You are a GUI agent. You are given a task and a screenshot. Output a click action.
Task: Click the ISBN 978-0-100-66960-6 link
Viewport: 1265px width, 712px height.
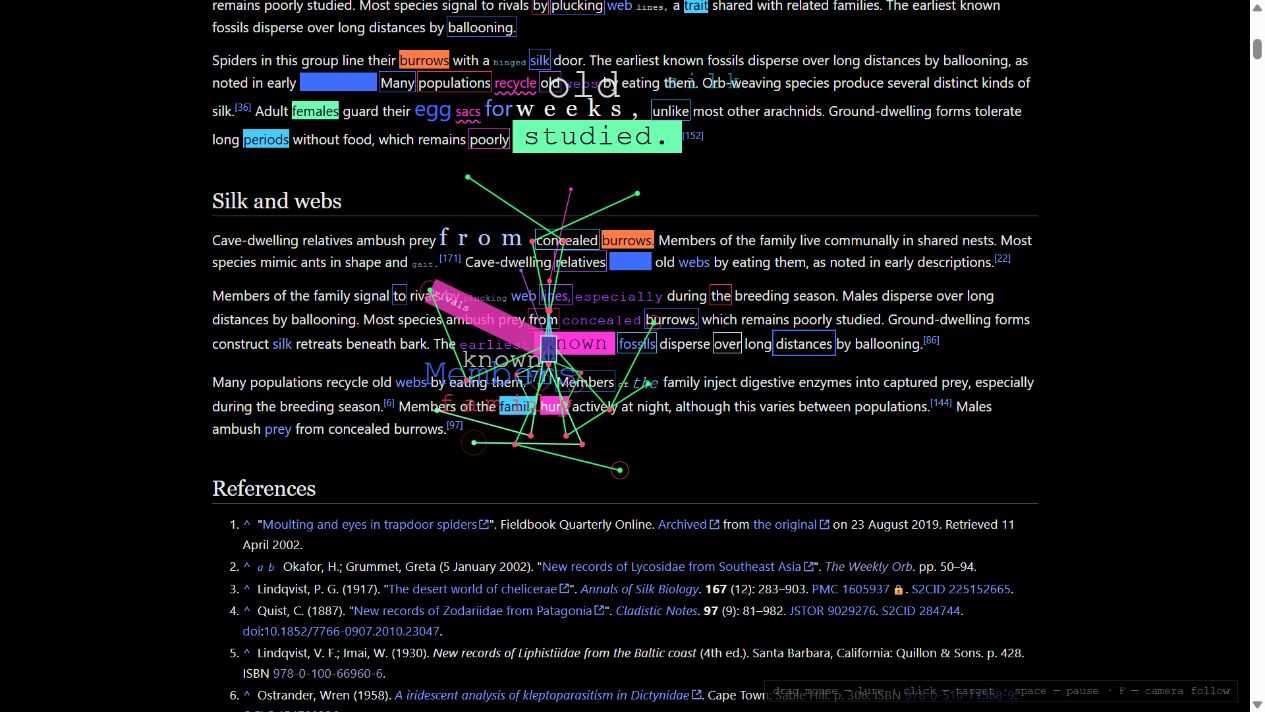326,673
